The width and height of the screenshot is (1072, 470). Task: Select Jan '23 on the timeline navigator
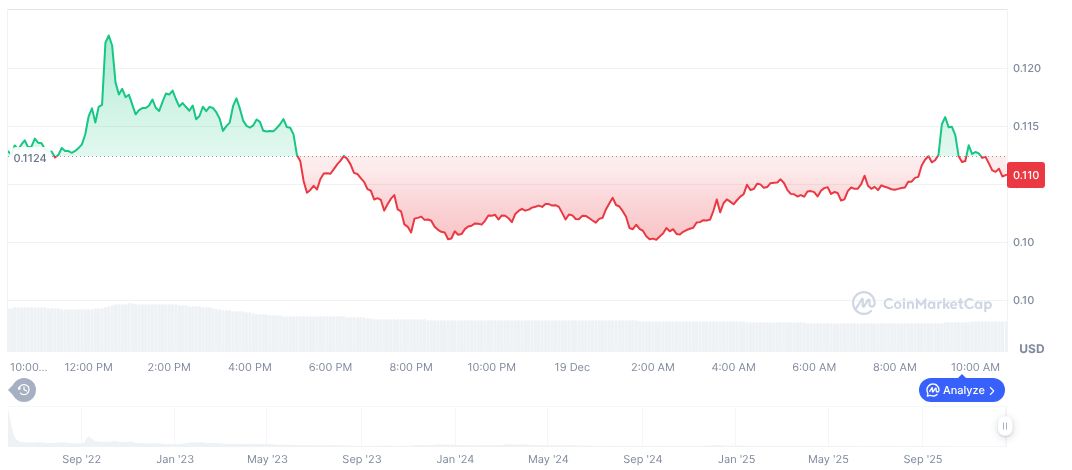[176, 459]
